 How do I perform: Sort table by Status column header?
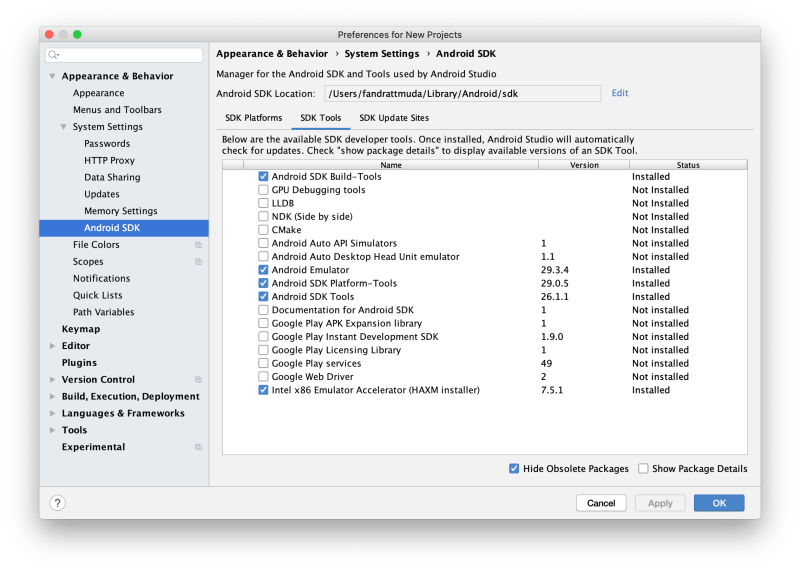(688, 165)
